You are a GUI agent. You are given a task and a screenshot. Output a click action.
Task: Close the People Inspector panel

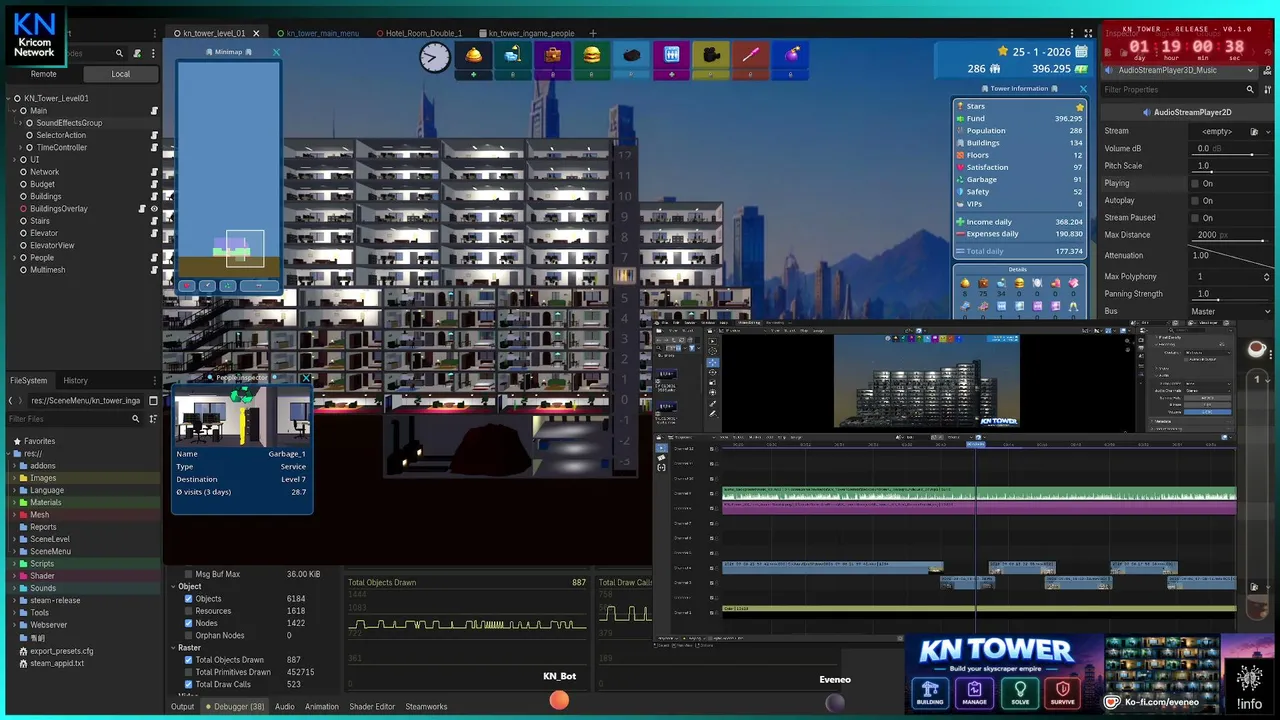point(305,378)
